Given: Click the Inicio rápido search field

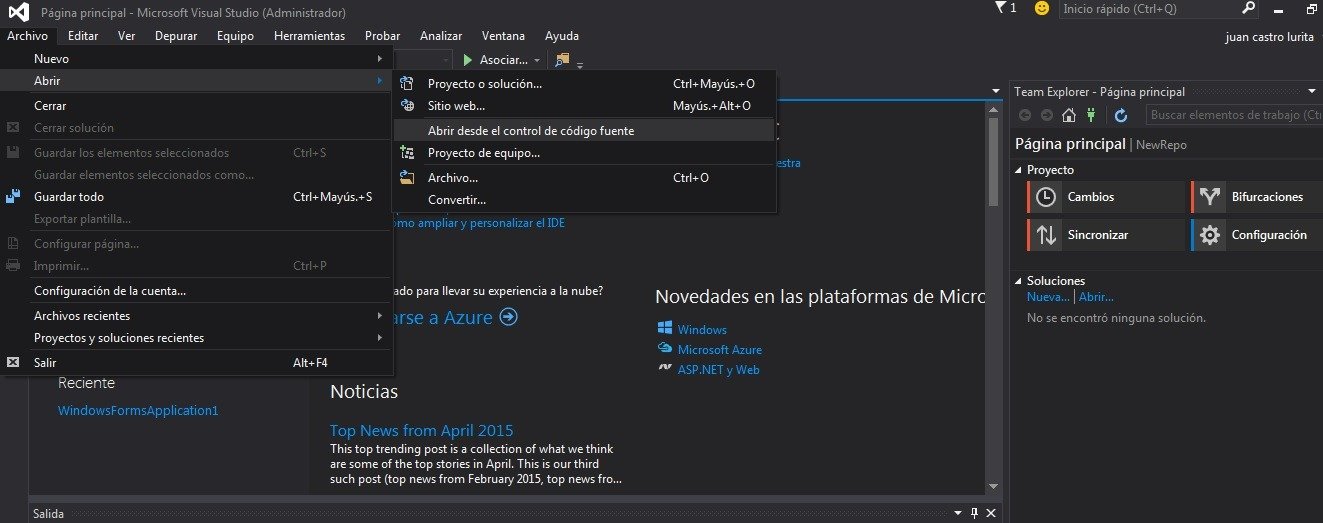Looking at the screenshot, I should pos(1149,8).
